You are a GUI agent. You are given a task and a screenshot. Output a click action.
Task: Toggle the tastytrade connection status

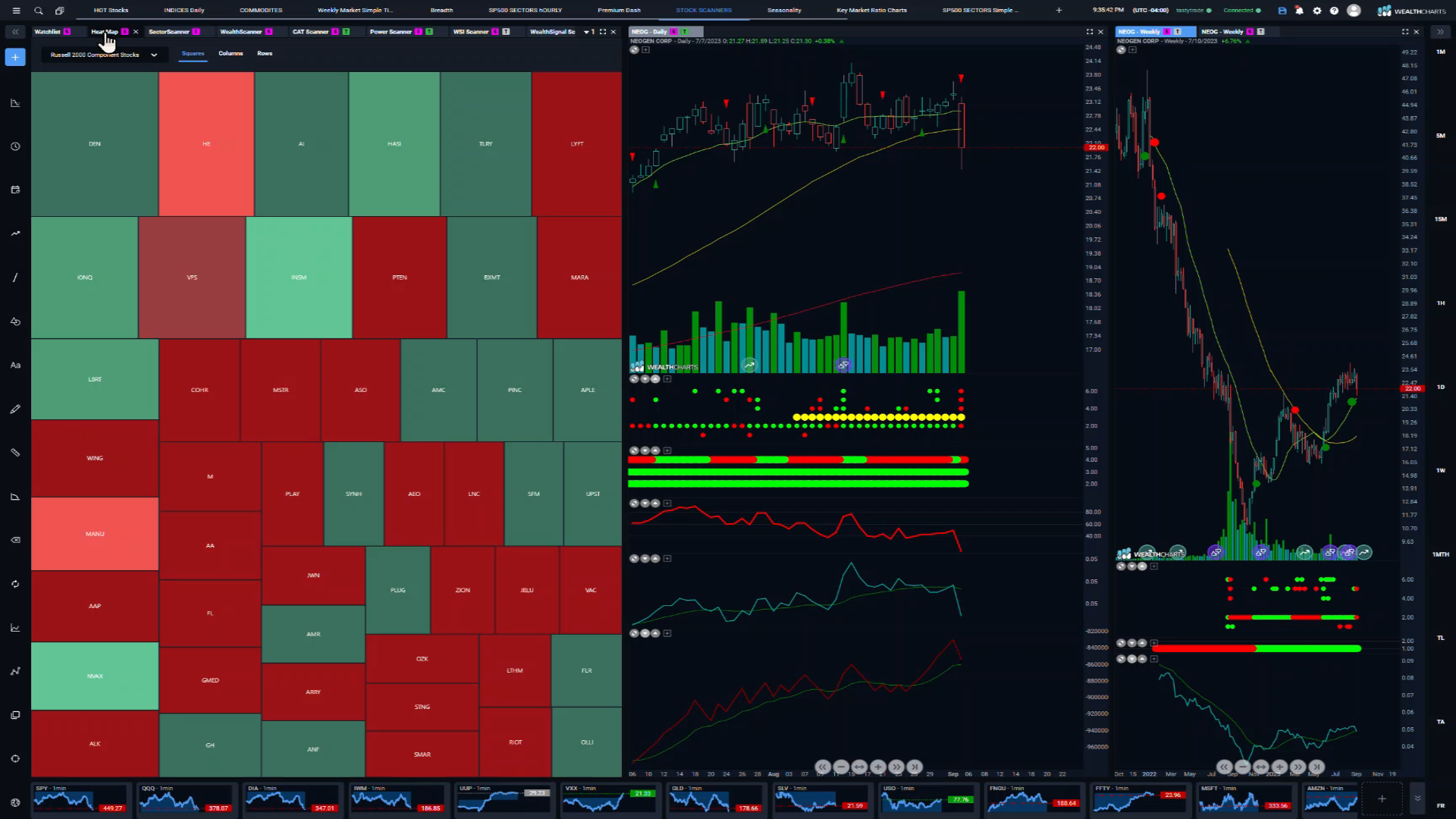click(1194, 11)
